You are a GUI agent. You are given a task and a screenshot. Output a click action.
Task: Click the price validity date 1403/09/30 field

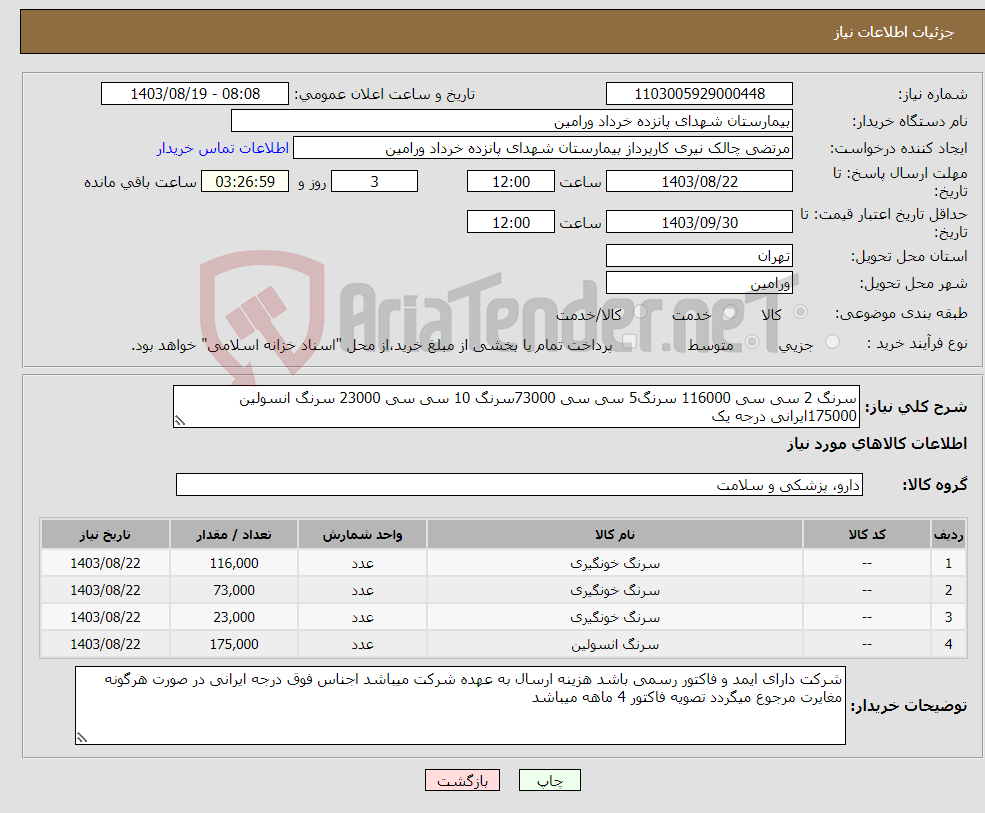click(x=699, y=222)
